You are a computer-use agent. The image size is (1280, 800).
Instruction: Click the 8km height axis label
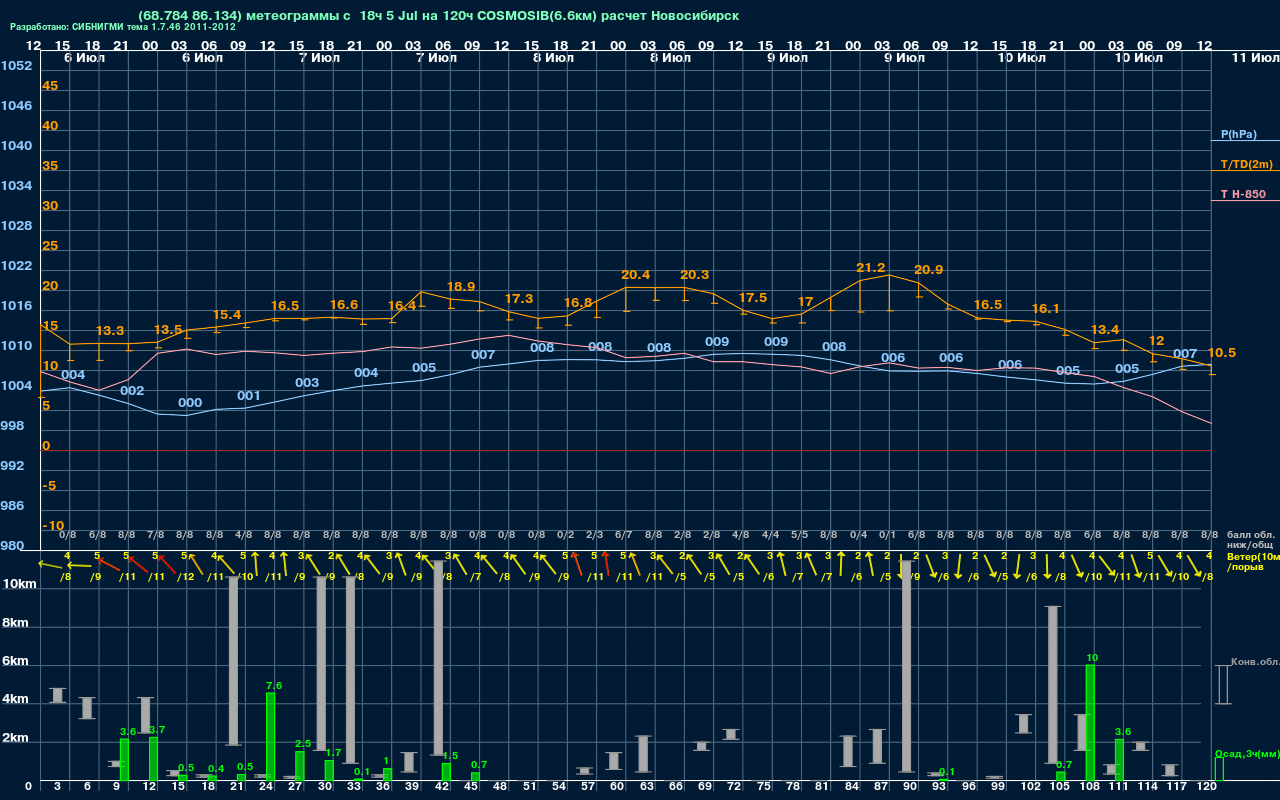(x=13, y=622)
